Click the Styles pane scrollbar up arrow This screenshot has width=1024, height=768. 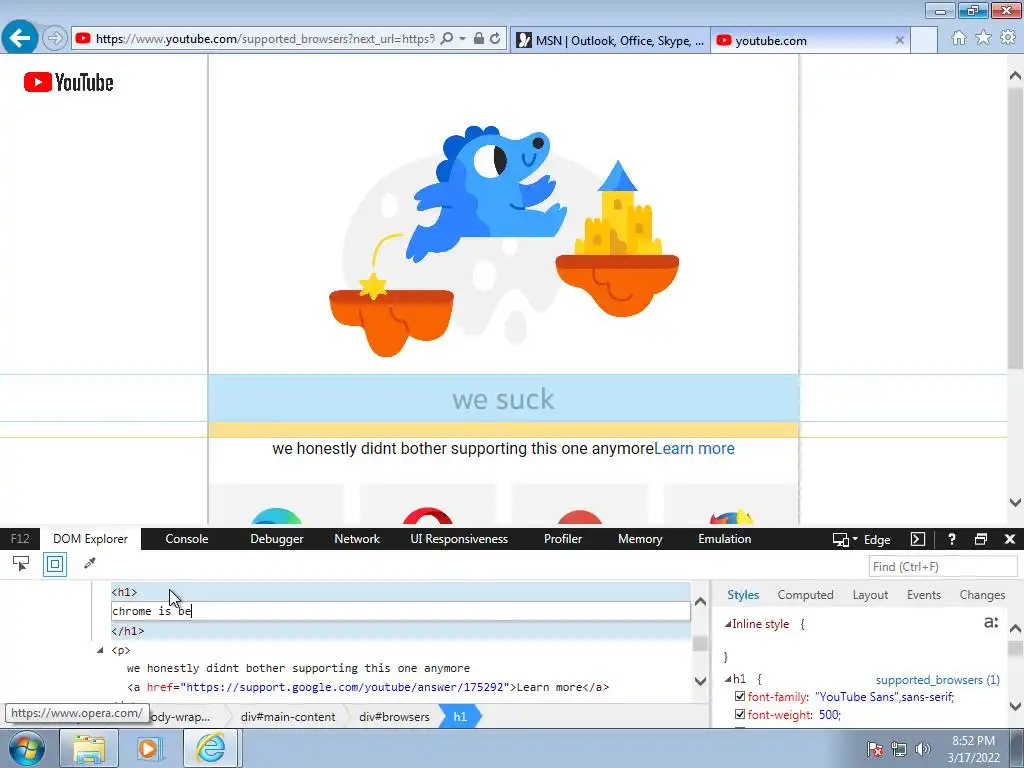click(x=1015, y=629)
